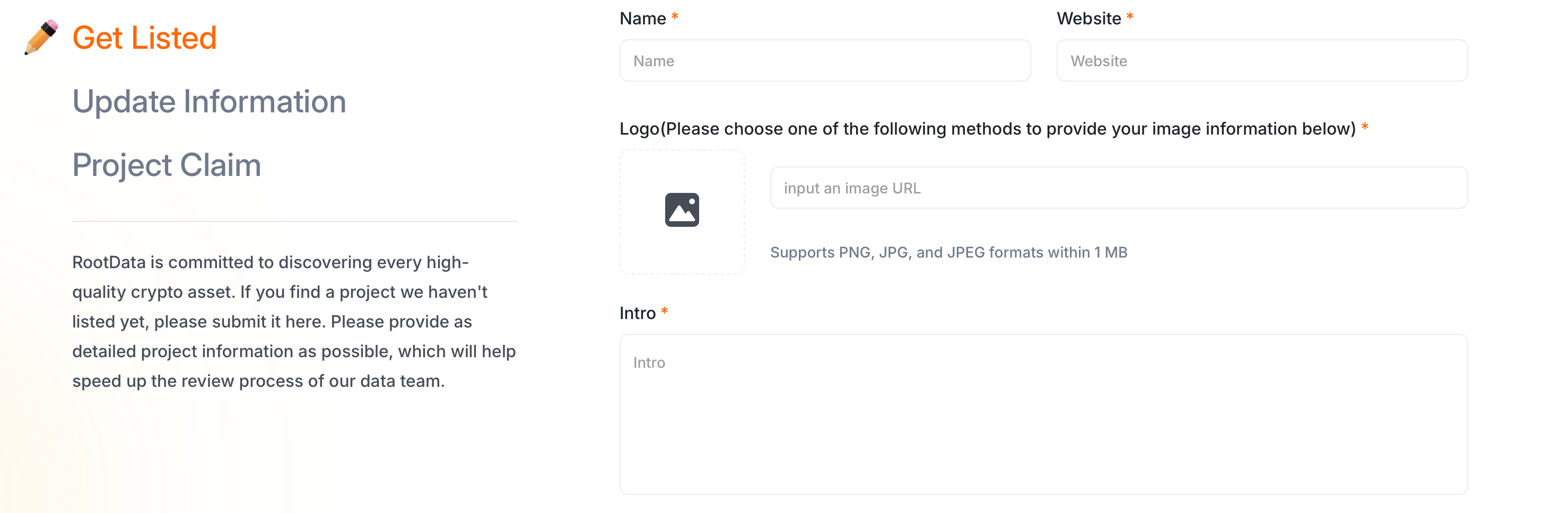Click the required asterisk next to Website
Image resolution: width=1568 pixels, height=513 pixels.
click(x=1130, y=17)
